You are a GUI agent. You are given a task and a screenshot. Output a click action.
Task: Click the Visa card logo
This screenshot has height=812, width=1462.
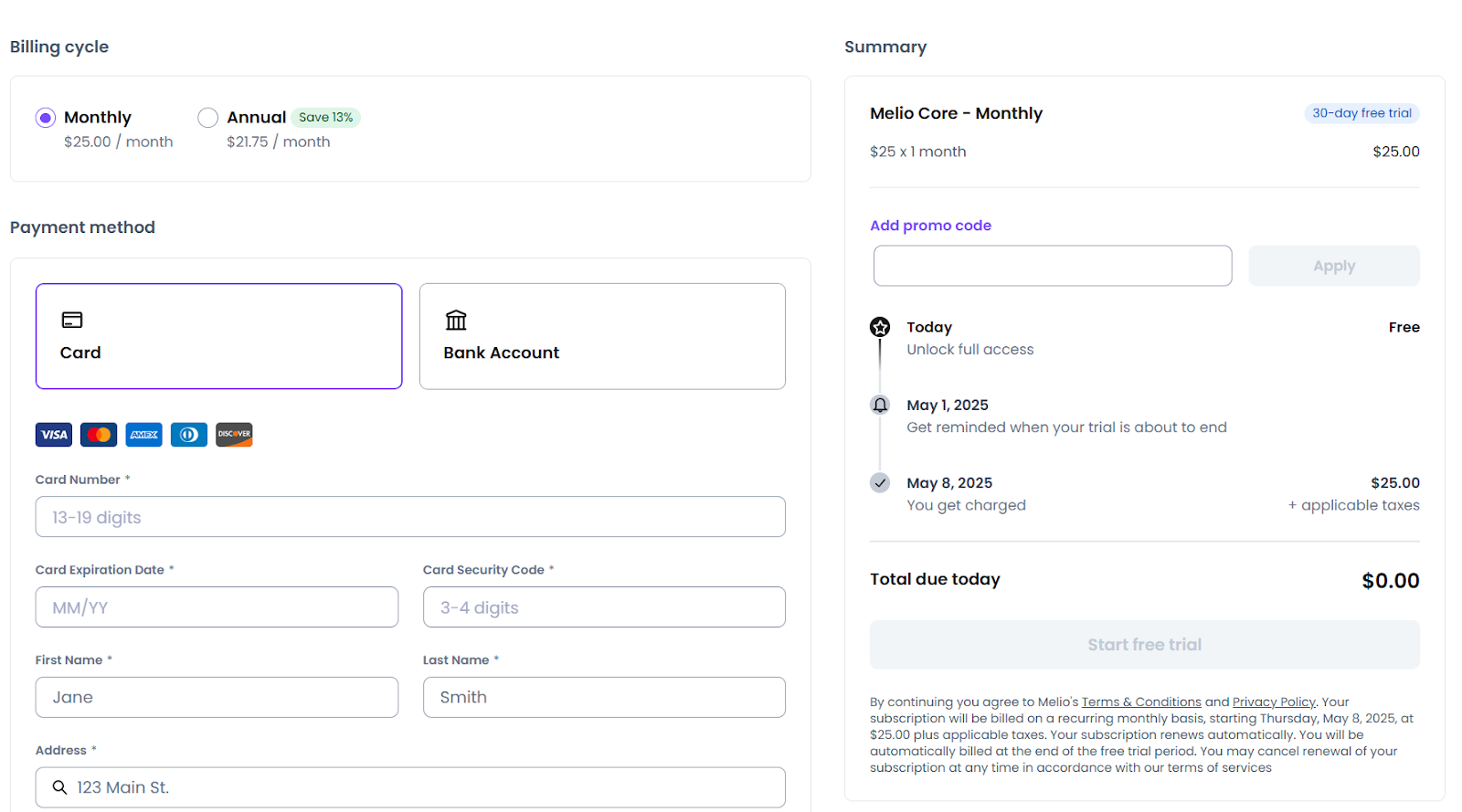54,435
